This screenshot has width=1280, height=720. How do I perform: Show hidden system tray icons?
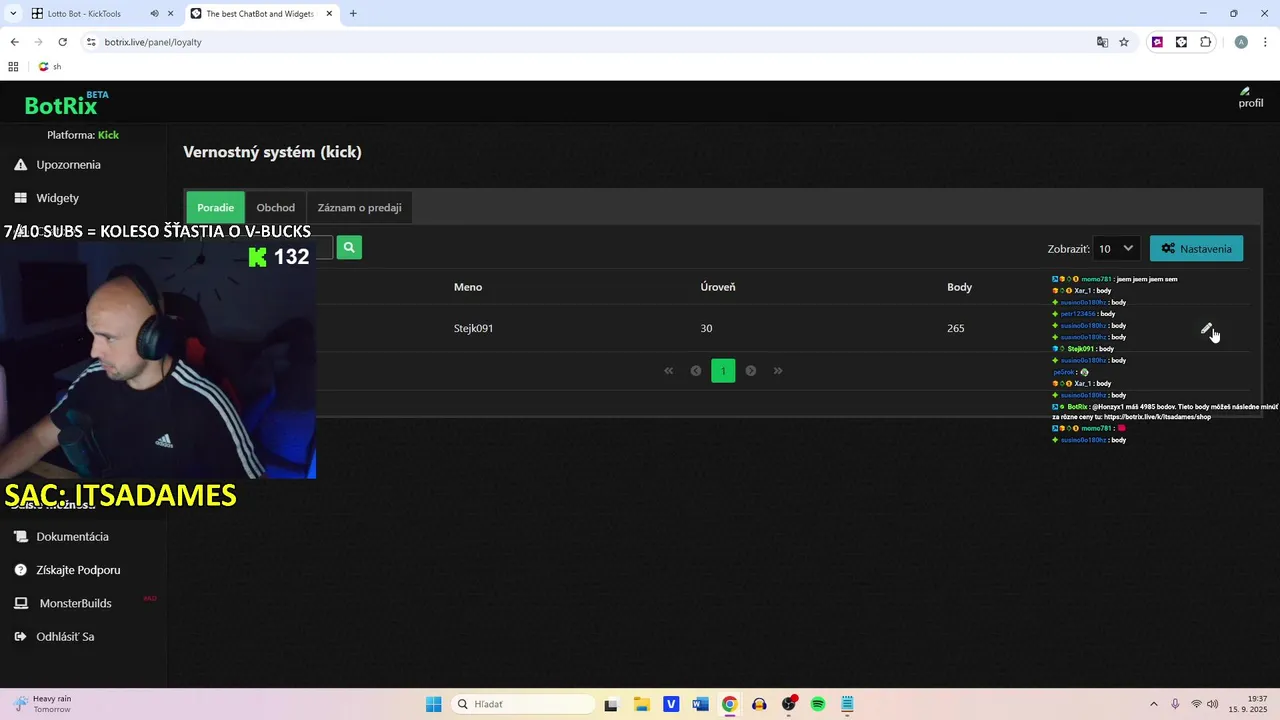click(1153, 704)
